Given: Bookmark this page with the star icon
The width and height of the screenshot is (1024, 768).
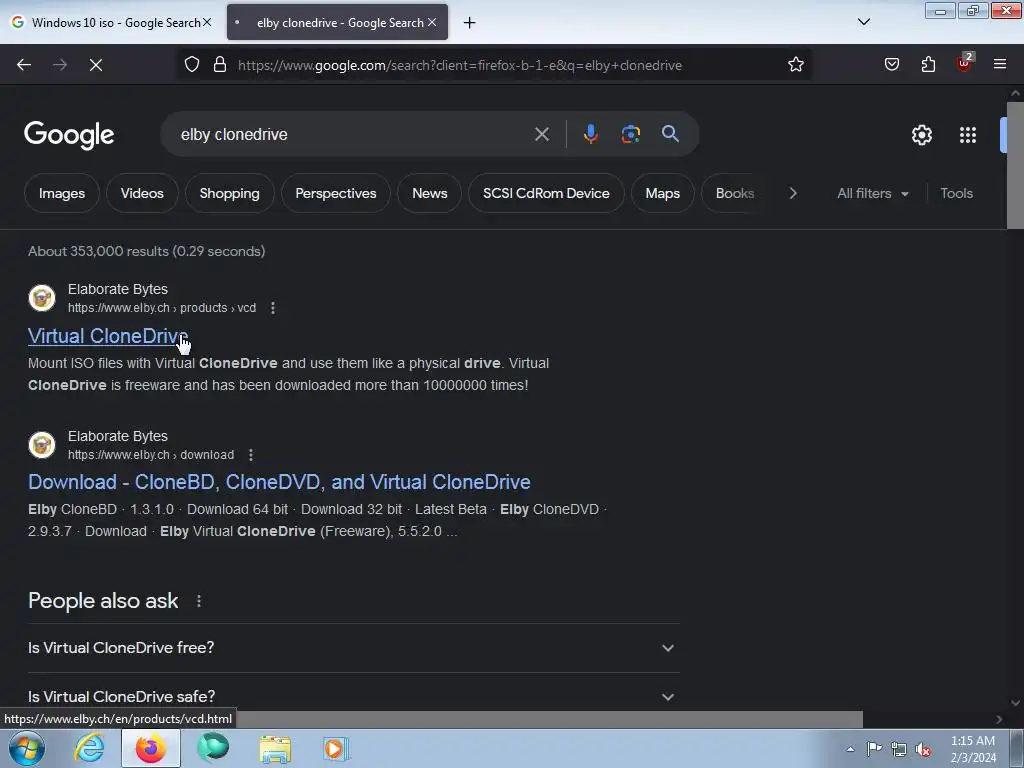Looking at the screenshot, I should point(795,65).
